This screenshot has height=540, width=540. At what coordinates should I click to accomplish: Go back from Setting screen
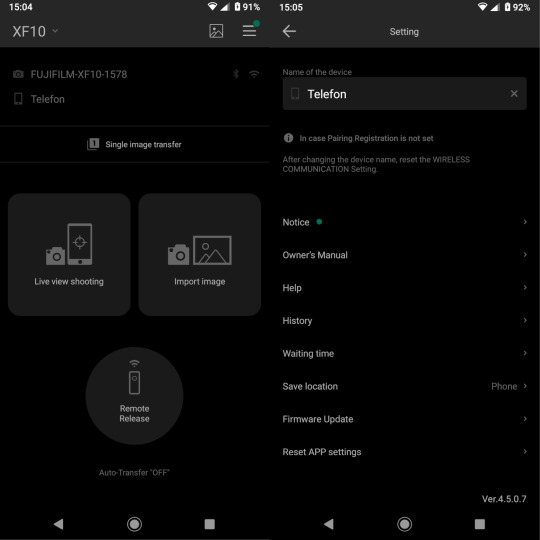point(289,31)
